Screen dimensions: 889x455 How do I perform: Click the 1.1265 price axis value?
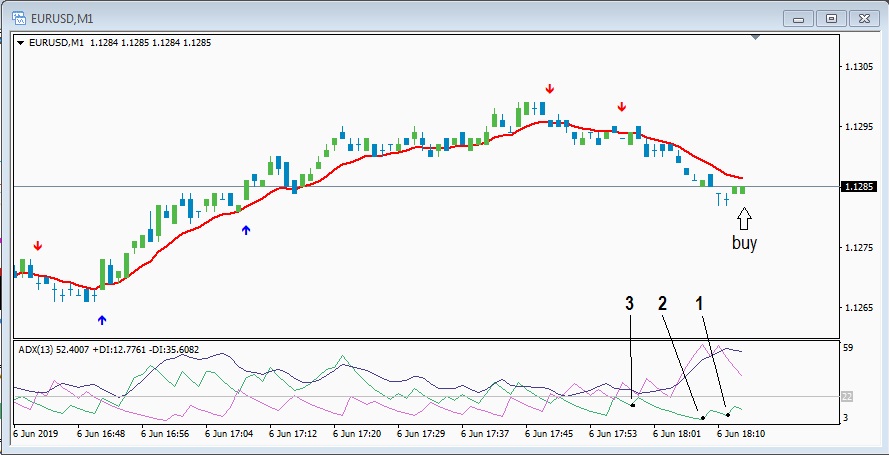click(x=859, y=308)
